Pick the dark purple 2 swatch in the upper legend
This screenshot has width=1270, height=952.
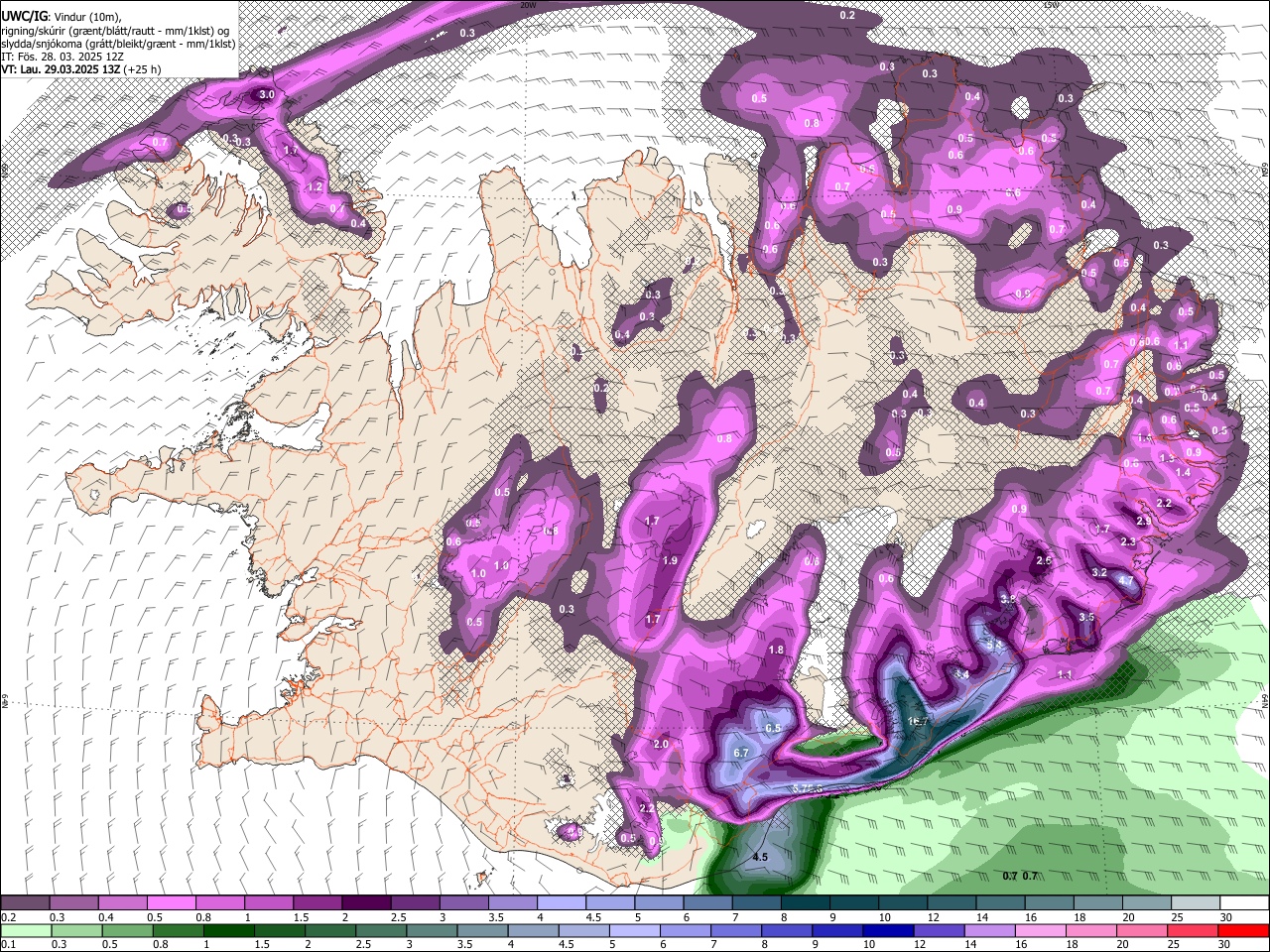click(x=366, y=902)
